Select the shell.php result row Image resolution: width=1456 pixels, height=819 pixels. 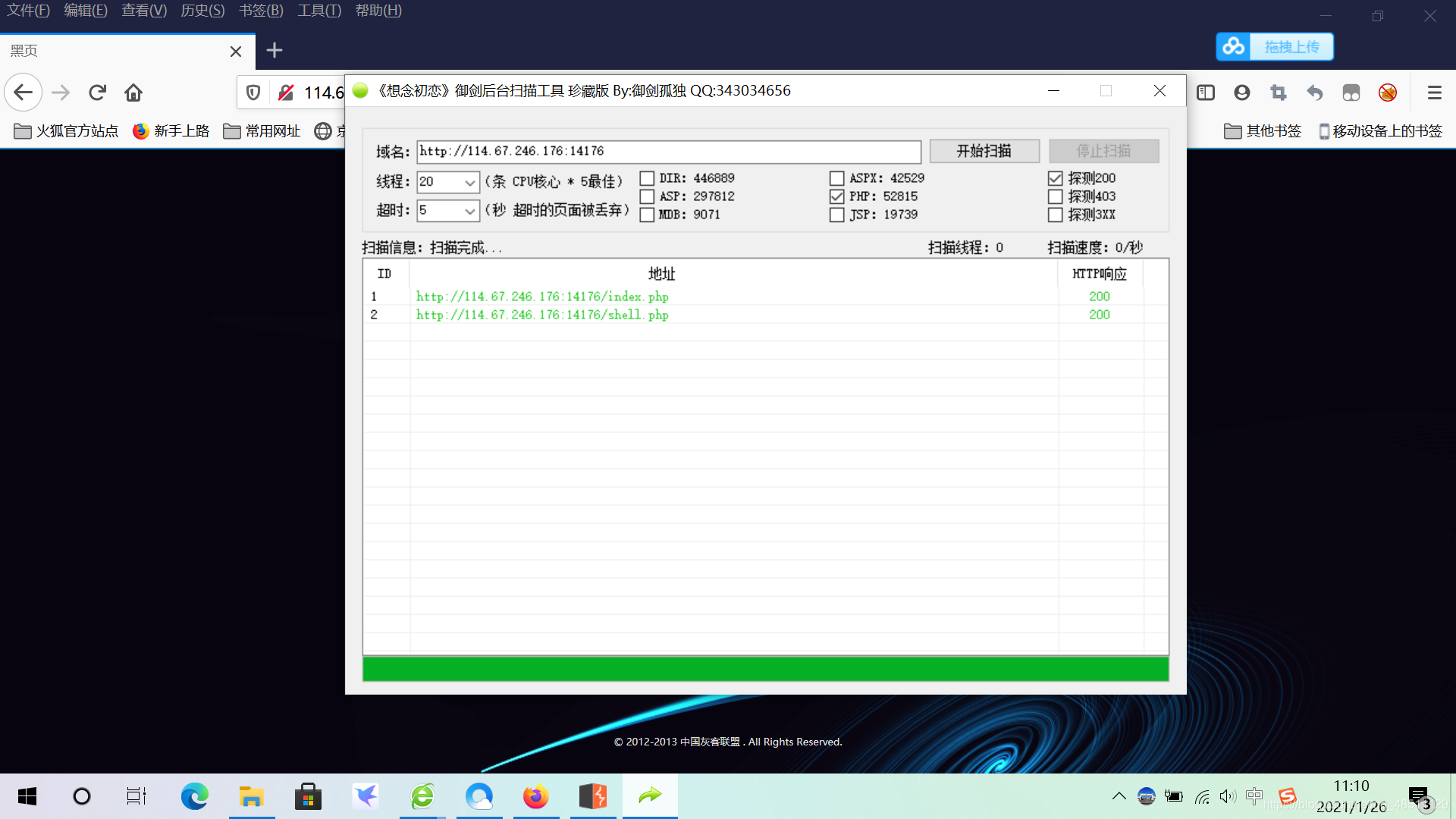coord(765,315)
